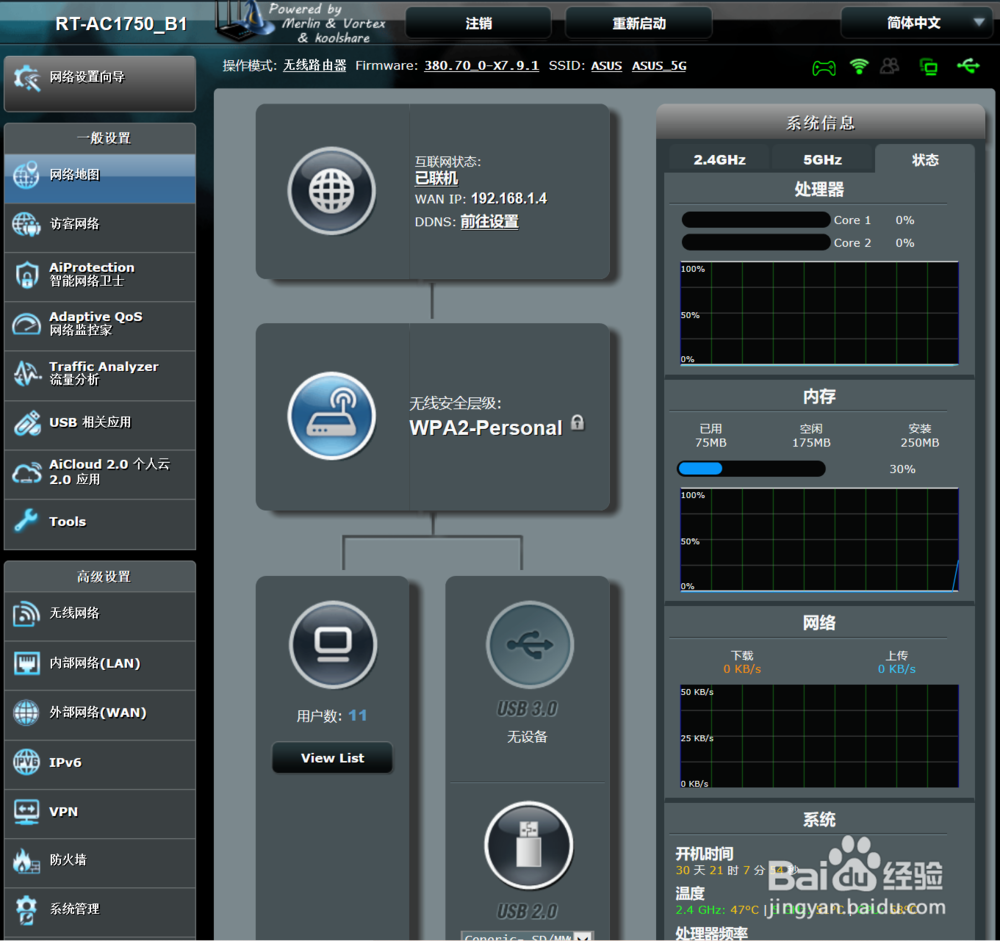Click the green LAN monitor status icon

point(929,66)
